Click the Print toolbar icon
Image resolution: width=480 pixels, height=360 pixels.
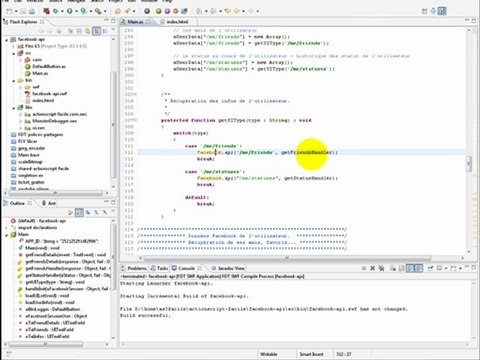tap(32, 11)
